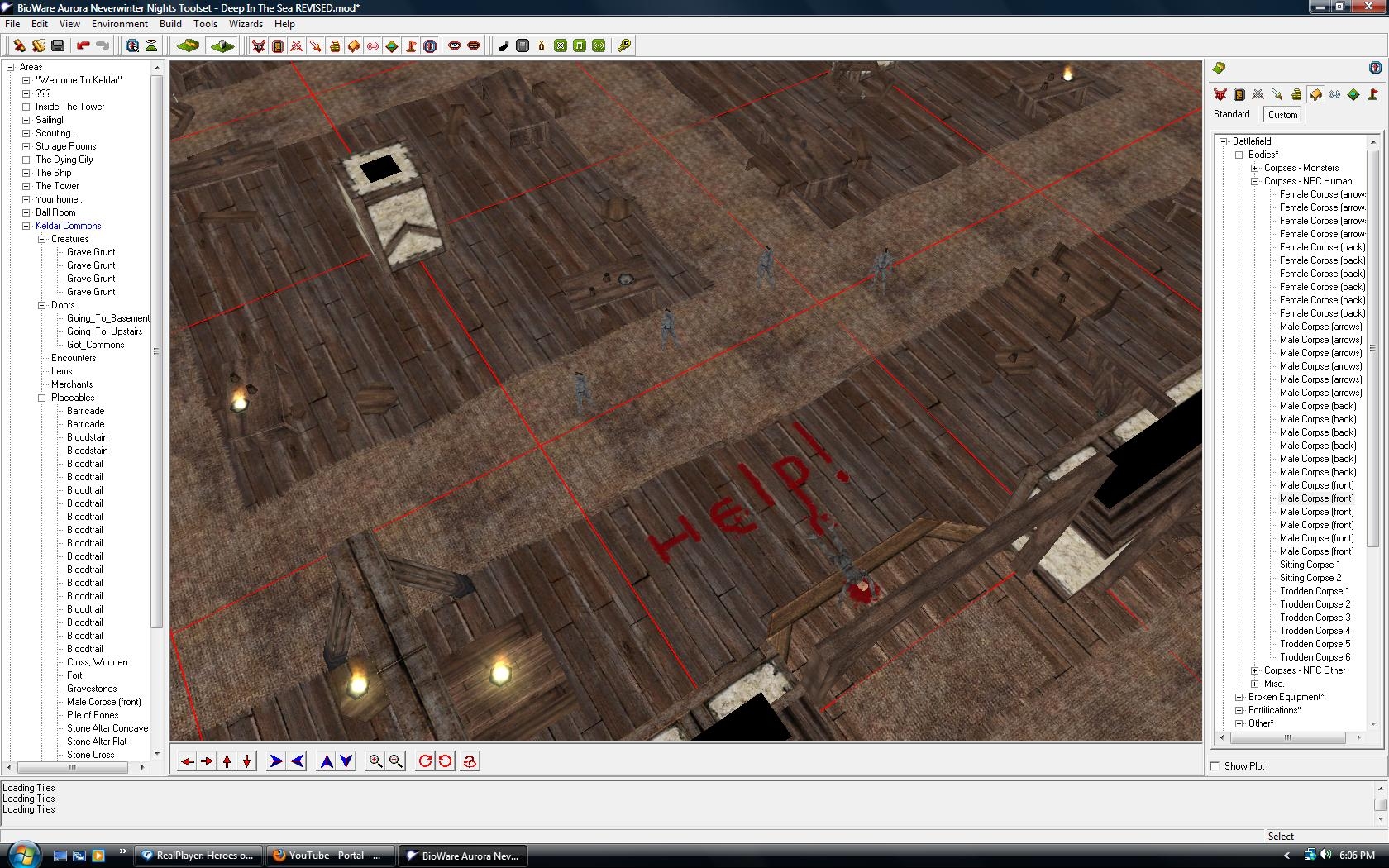1389x868 pixels.
Task: Expand the Corpses - Monsters palette folder
Action: tap(1255, 168)
